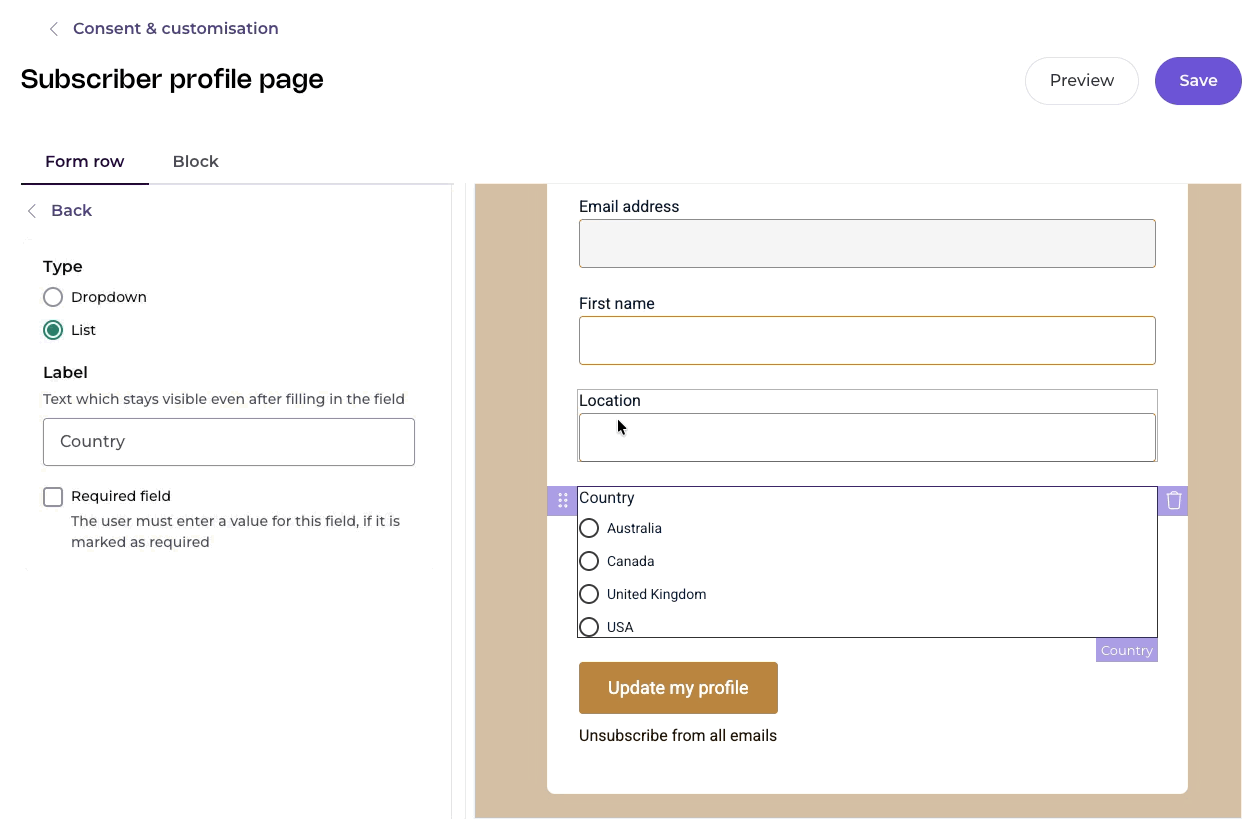This screenshot has width=1256, height=830.
Task: Click the chevron icon next to Back
Action: (32, 211)
